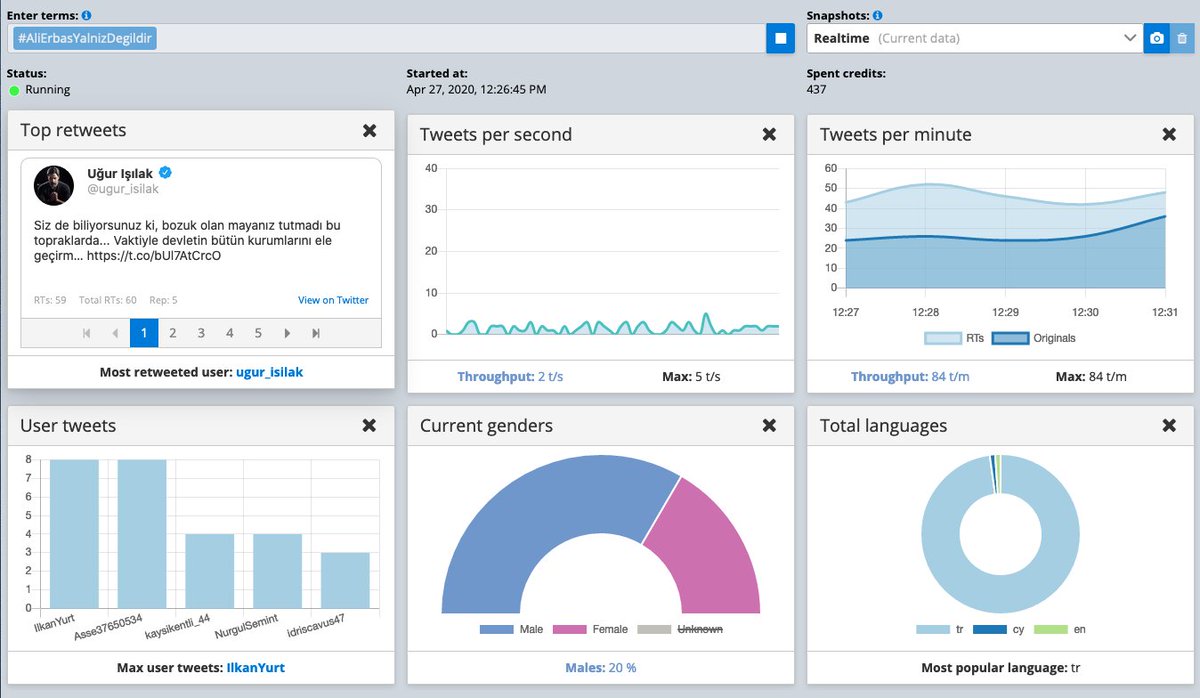Click the #AliErbasYalnizDegildir search term tag
Viewport: 1200px width, 698px height.
86,38
